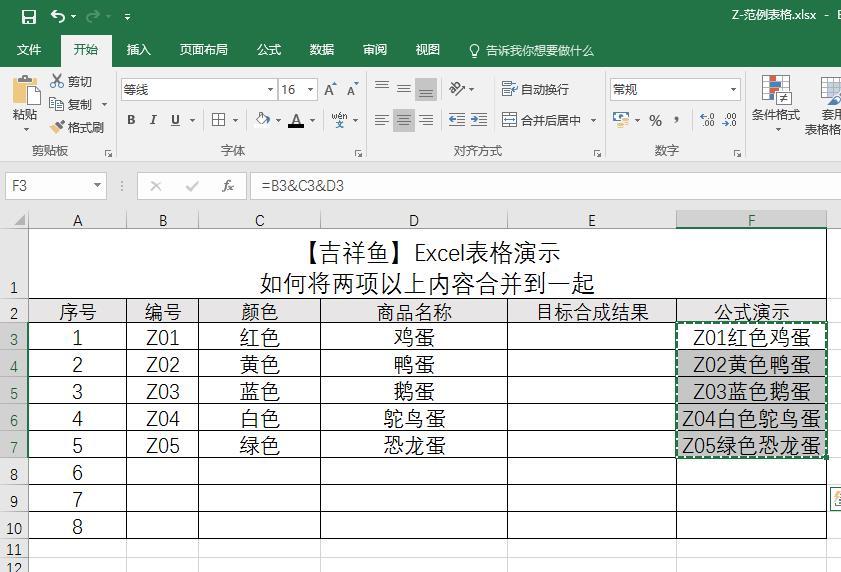Open fill color dropdown arrow
Viewport: 841px width, 572px height.
[278, 120]
